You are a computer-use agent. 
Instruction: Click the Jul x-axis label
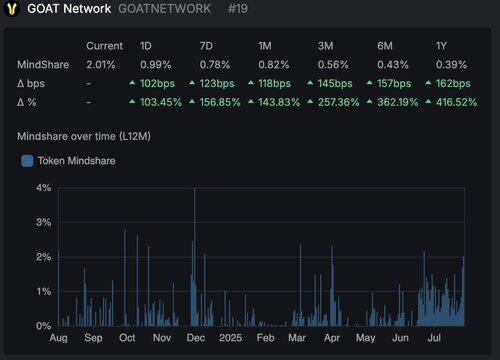[x=434, y=338]
